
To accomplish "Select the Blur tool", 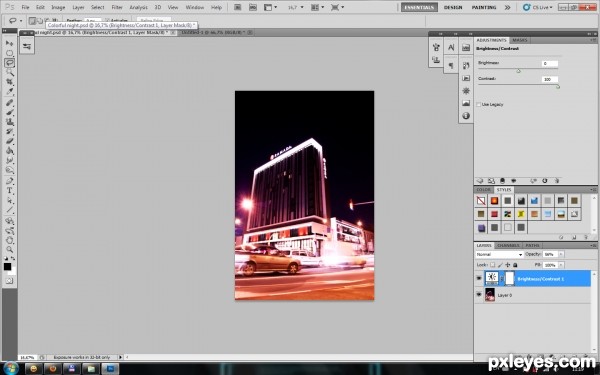I will pos(9,160).
